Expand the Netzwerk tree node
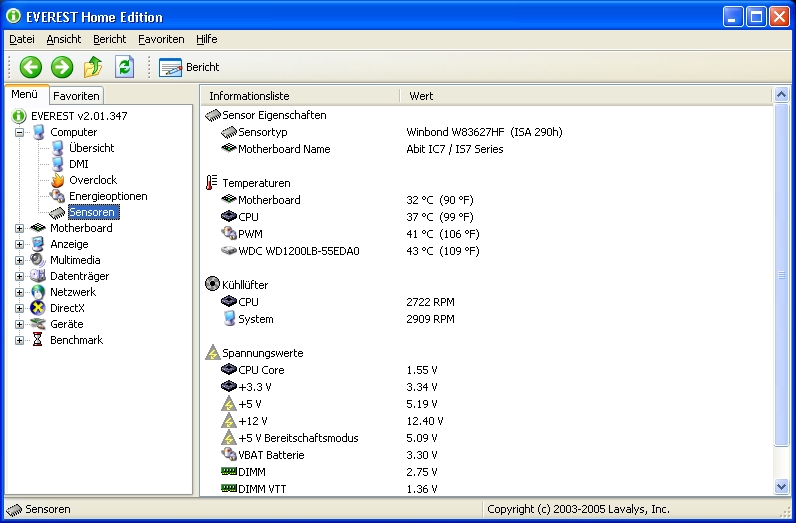This screenshot has width=796, height=523. coord(19,292)
